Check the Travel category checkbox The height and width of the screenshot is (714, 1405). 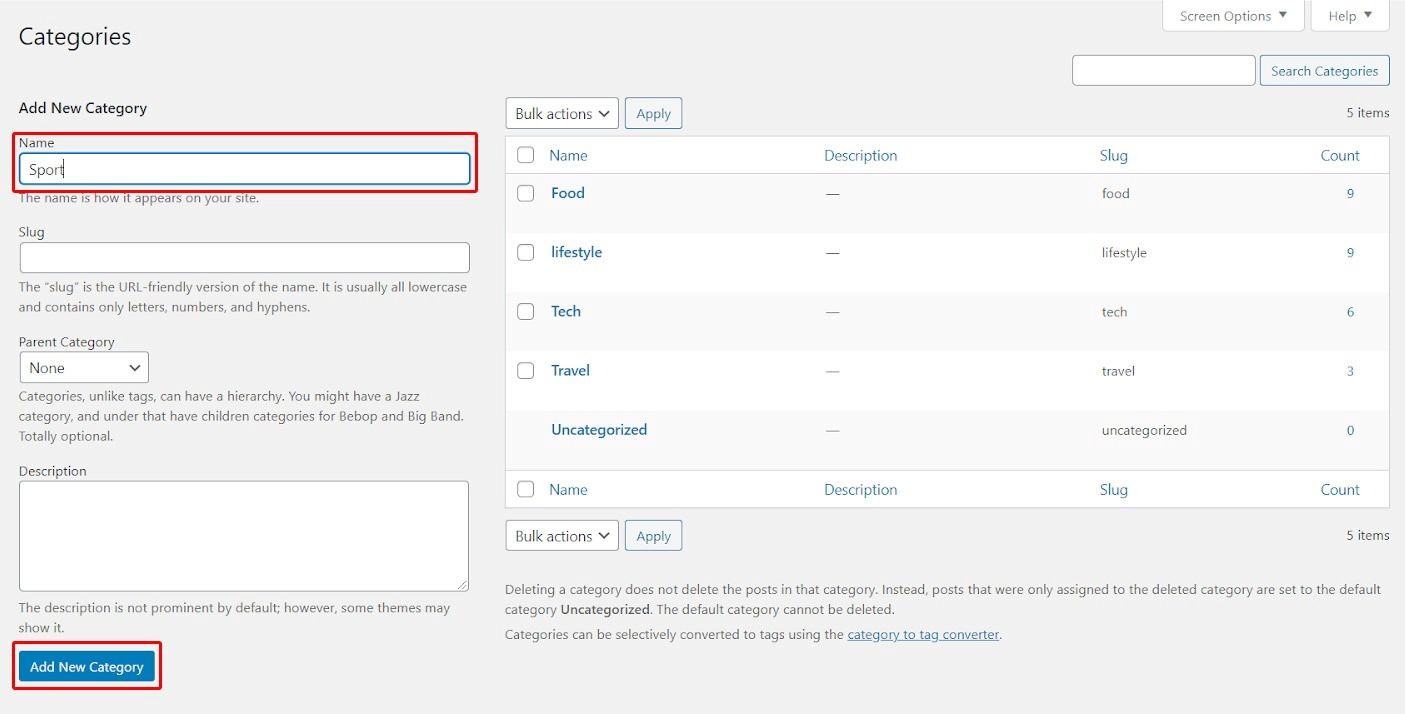click(x=525, y=371)
